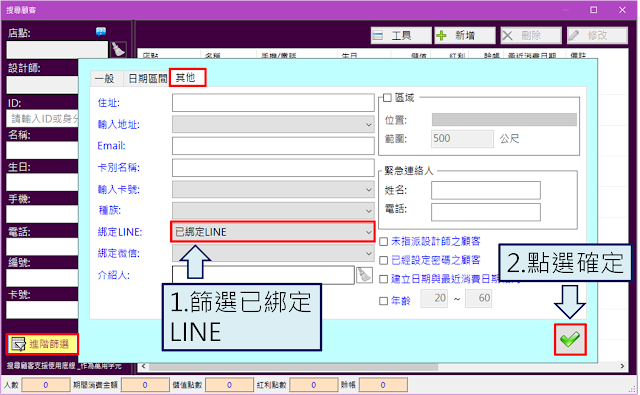
Task: Toggle the 建立日期與最近消費日期 checkbox
Action: tap(383, 279)
